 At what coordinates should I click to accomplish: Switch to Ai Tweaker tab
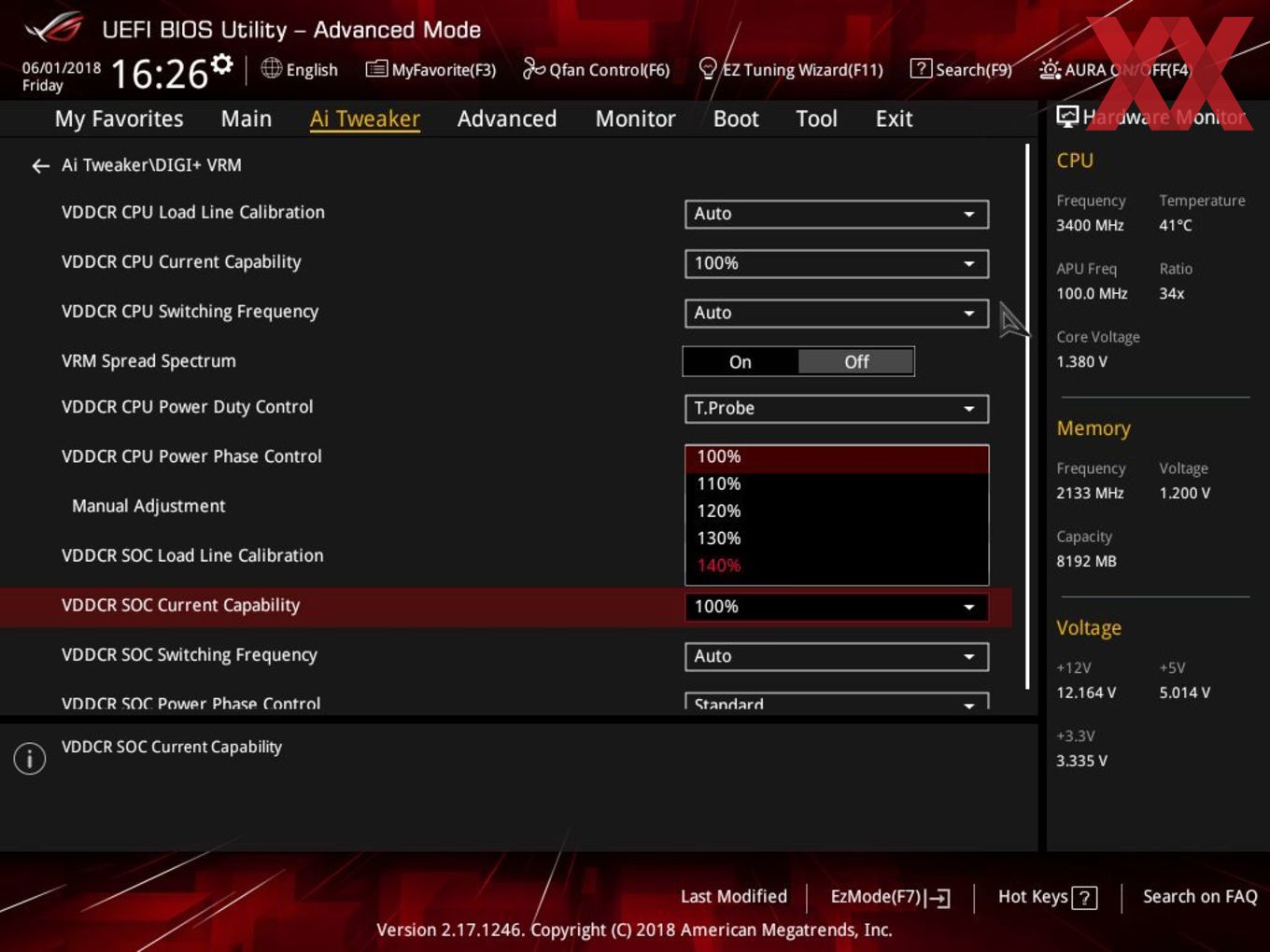[x=365, y=119]
